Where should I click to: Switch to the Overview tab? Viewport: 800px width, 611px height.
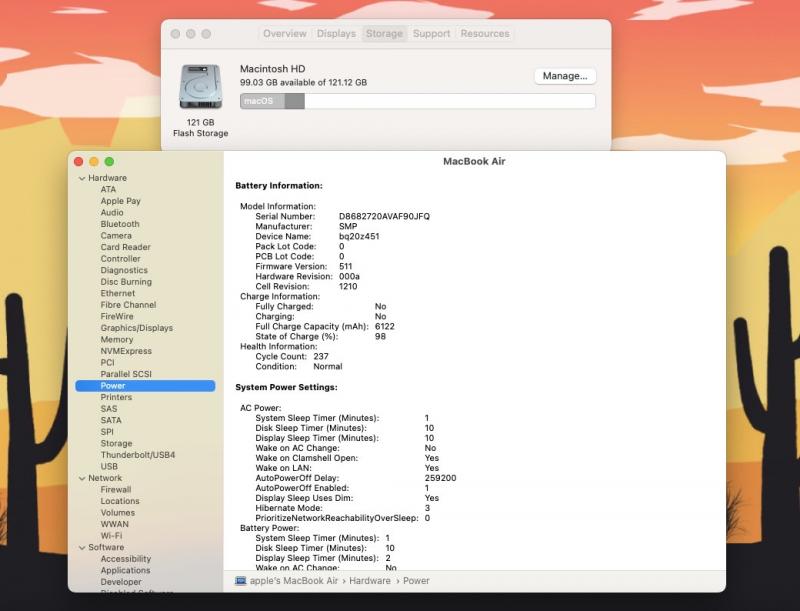[285, 34]
